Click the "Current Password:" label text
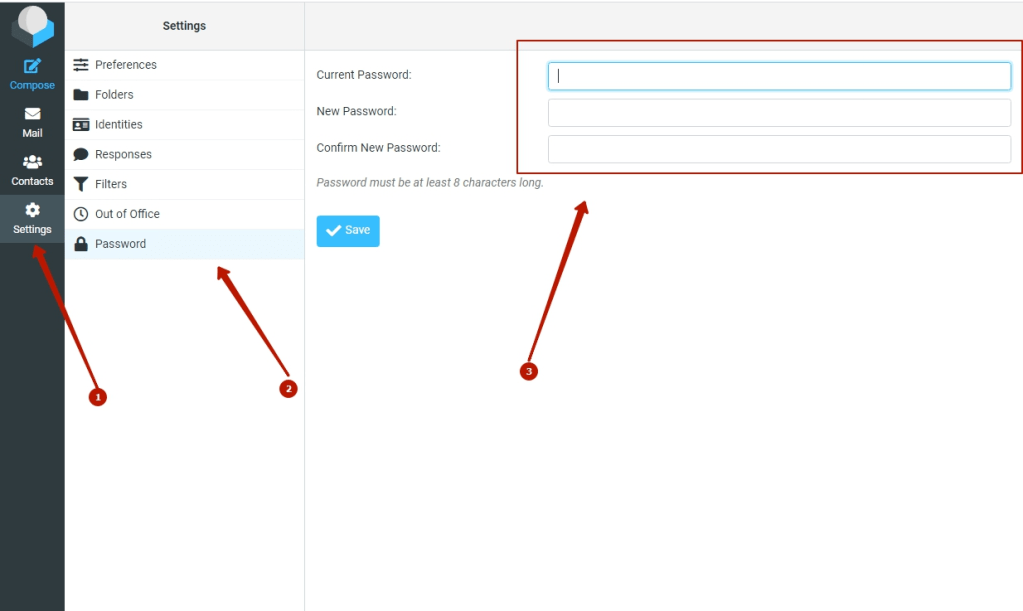 coord(364,75)
